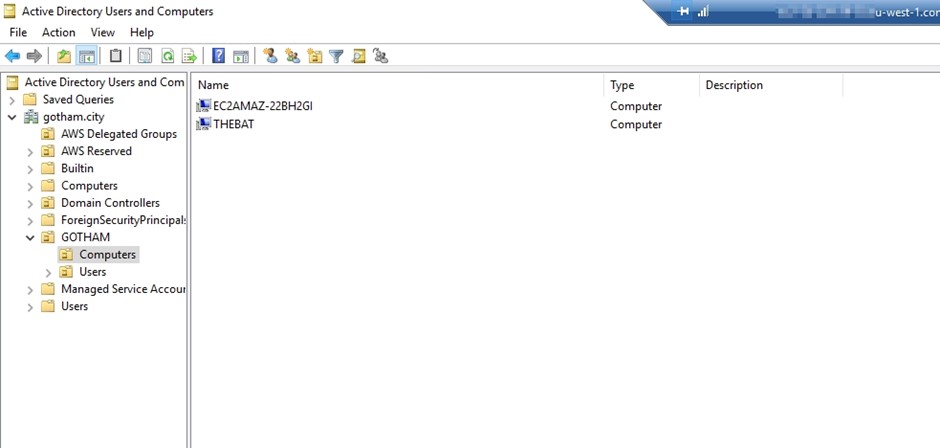Go up one level with folder-arrow icon
This screenshot has width=940, height=448.
(x=64, y=56)
